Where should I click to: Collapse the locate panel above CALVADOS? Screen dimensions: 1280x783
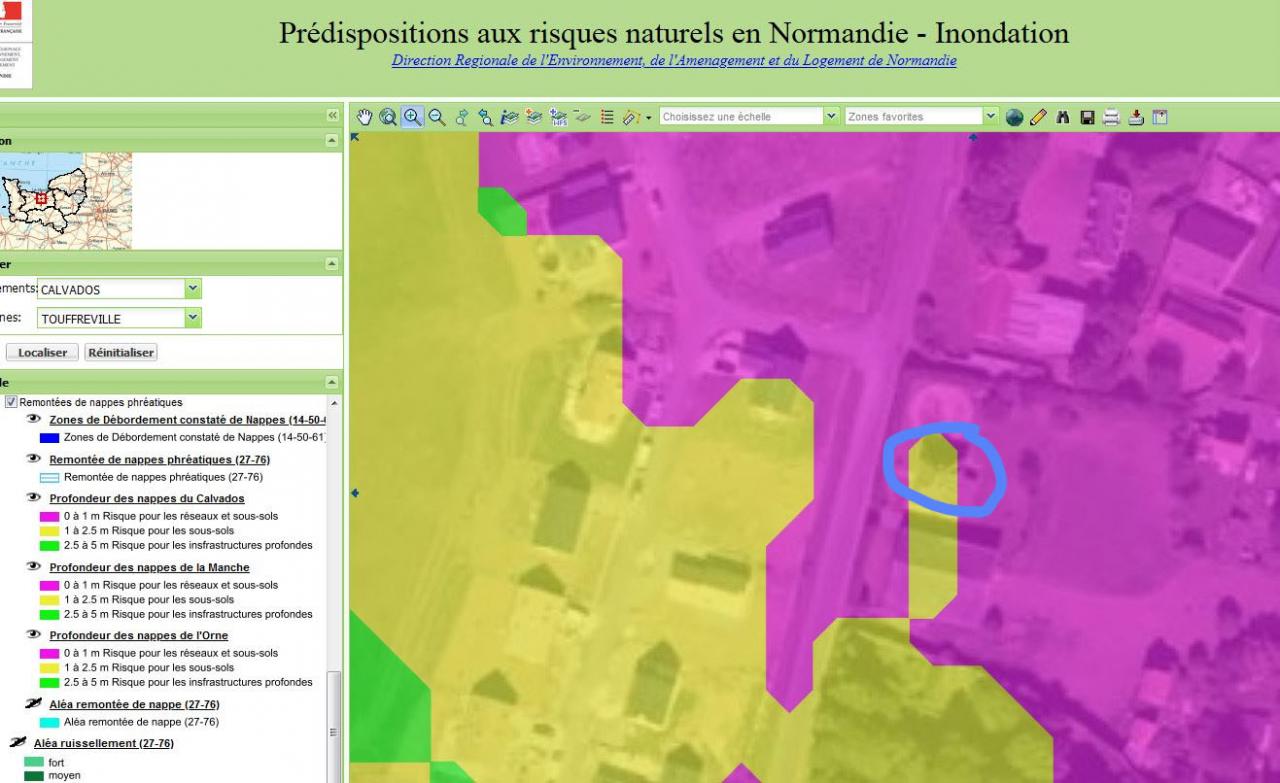coord(332,264)
